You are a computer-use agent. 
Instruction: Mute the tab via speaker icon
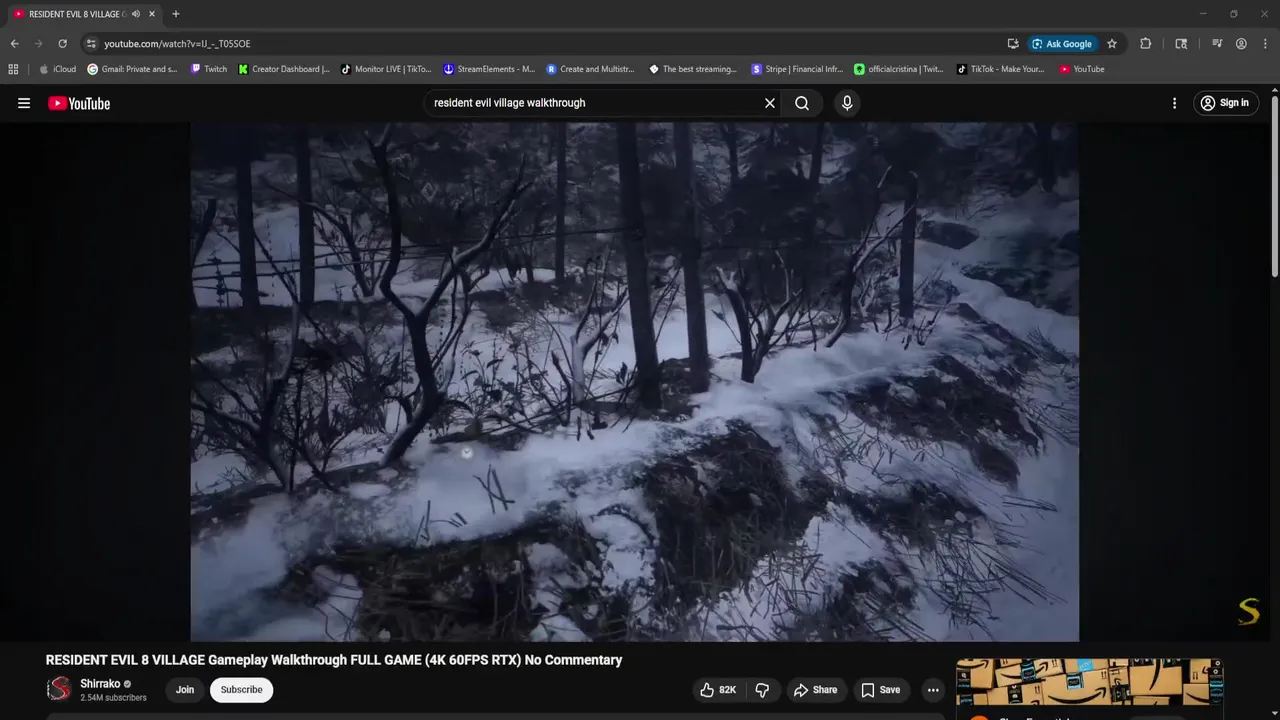click(136, 14)
